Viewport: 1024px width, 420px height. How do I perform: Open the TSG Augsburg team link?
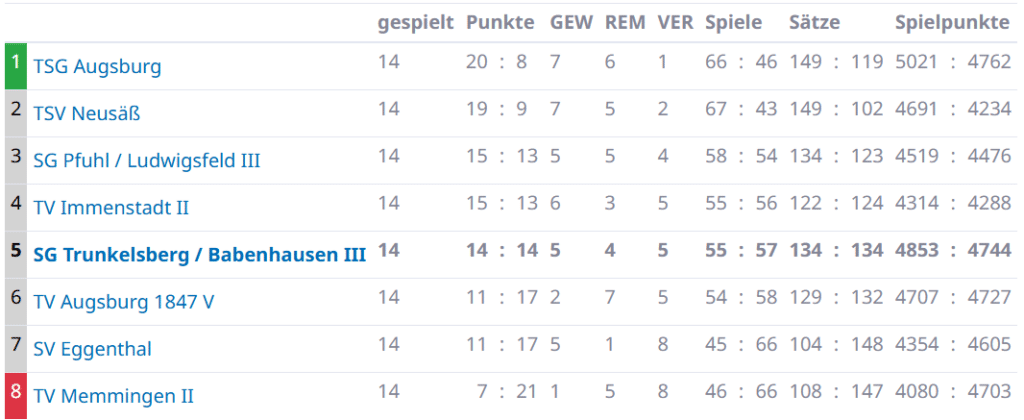tap(97, 67)
